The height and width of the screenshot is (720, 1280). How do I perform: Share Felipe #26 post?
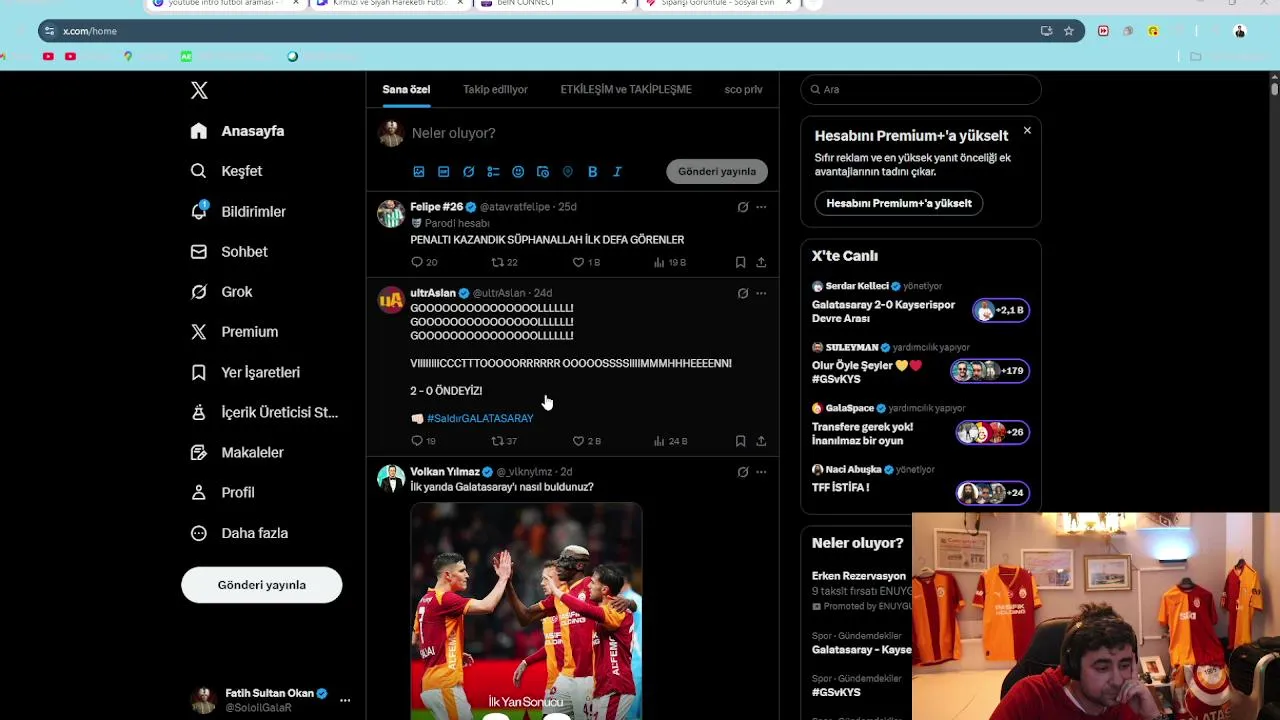761,262
